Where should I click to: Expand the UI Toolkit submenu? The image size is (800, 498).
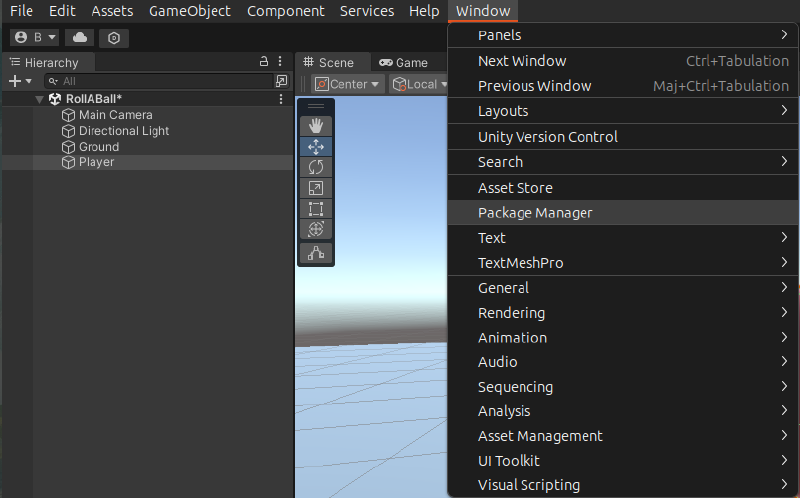tap(623, 461)
